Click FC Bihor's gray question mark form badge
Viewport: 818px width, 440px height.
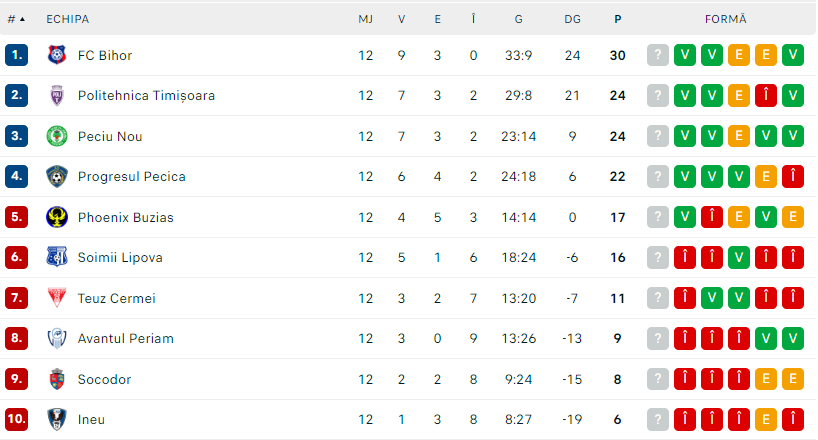click(657, 55)
